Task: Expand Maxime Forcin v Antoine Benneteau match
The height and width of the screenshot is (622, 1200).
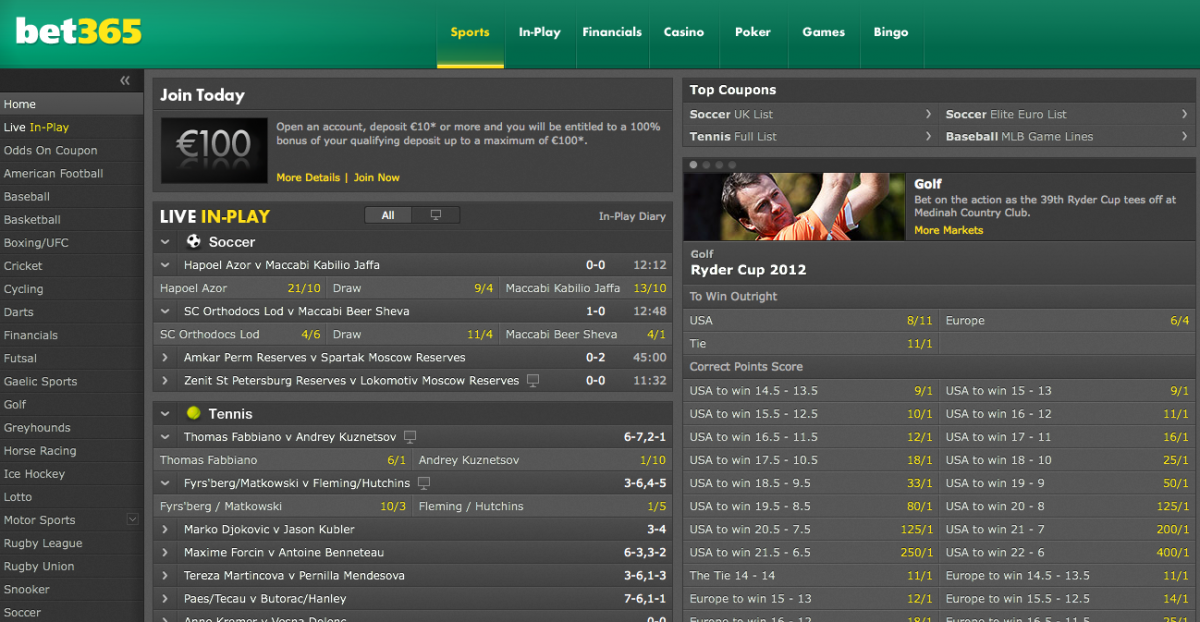Action: [x=165, y=552]
